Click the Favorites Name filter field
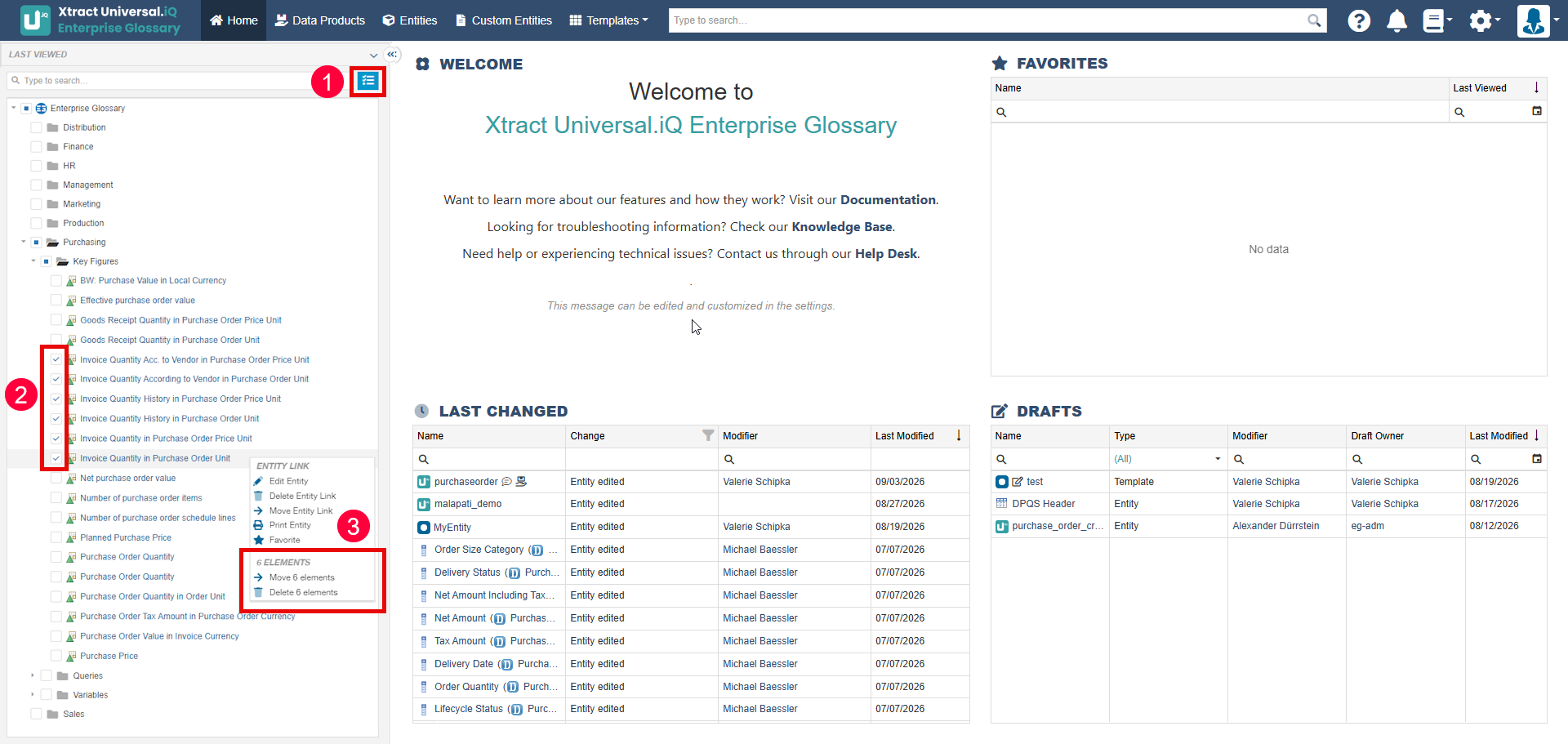 (x=1220, y=112)
